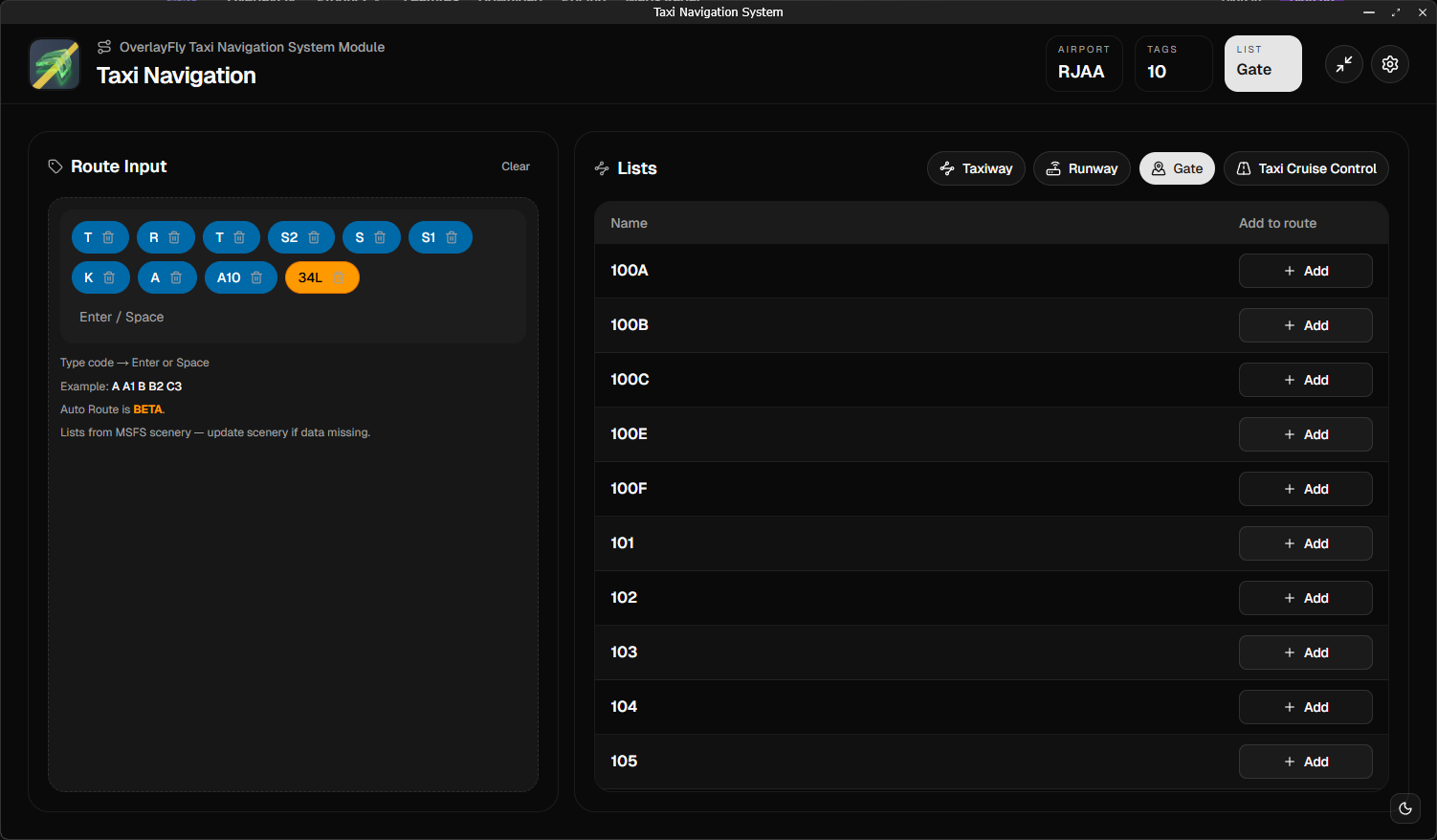Click the 100A gate name

[x=630, y=271]
